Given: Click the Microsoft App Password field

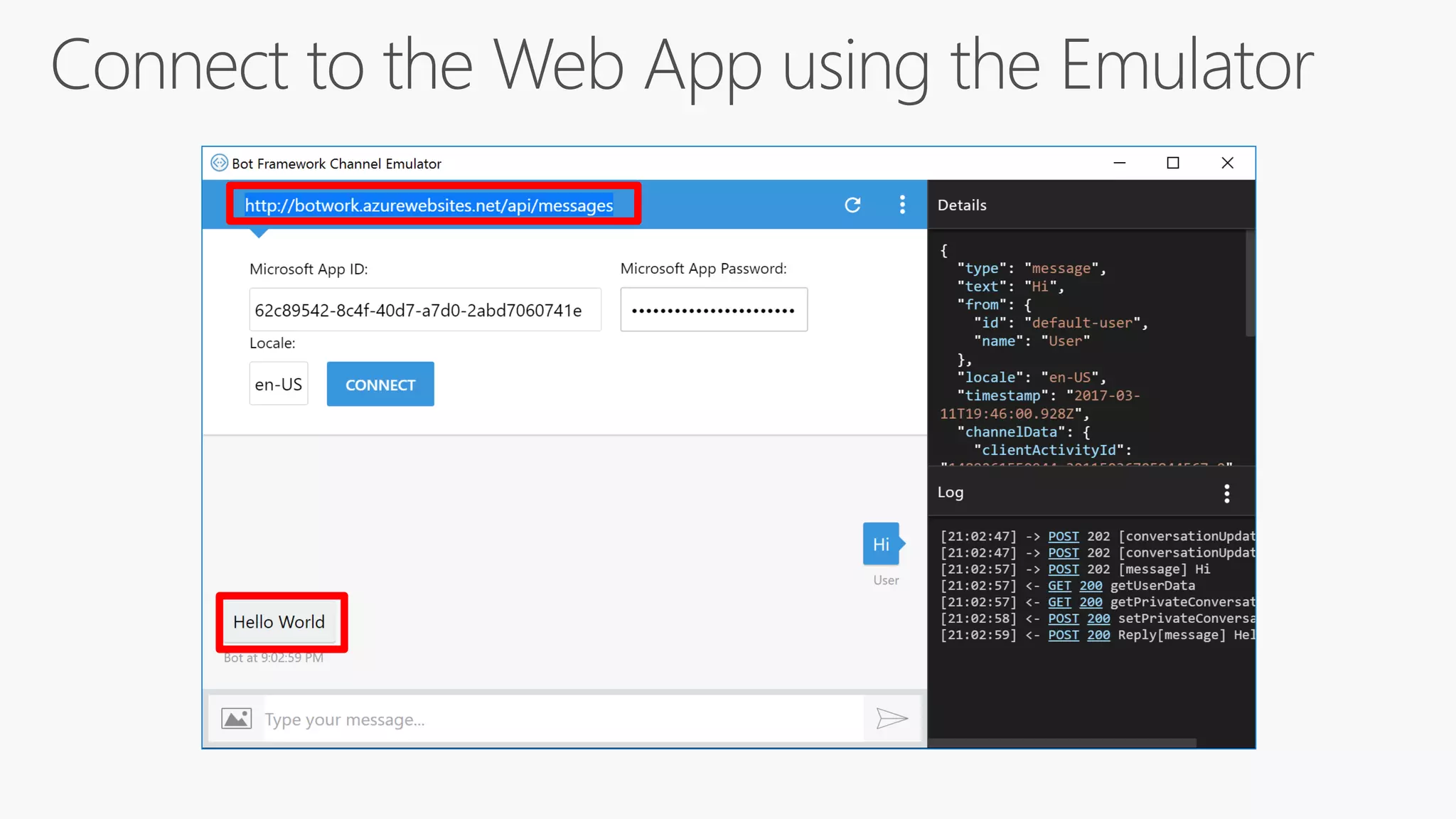Looking at the screenshot, I should (x=713, y=310).
